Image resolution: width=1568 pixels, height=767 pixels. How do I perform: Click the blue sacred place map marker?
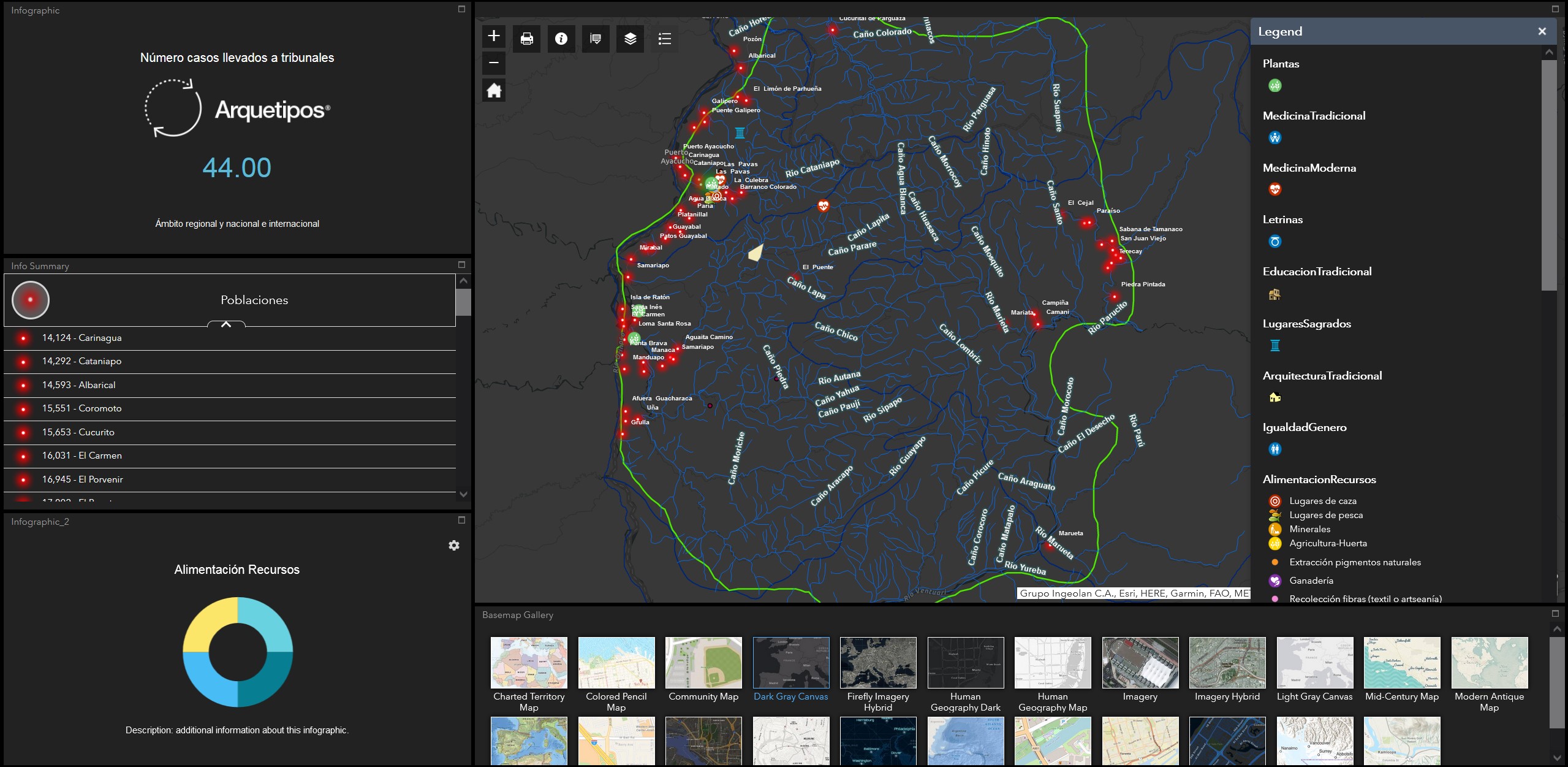tap(740, 132)
